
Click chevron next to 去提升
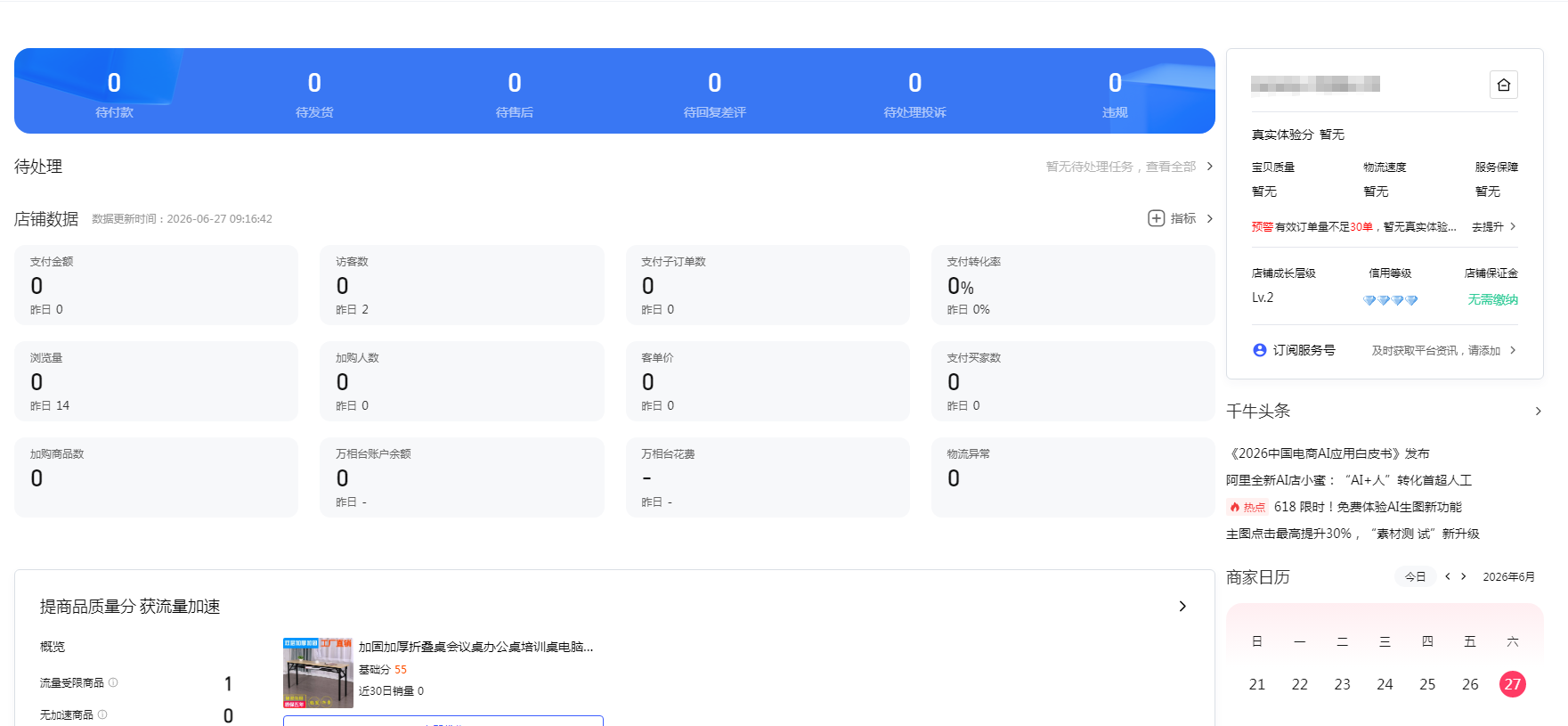click(x=1513, y=226)
